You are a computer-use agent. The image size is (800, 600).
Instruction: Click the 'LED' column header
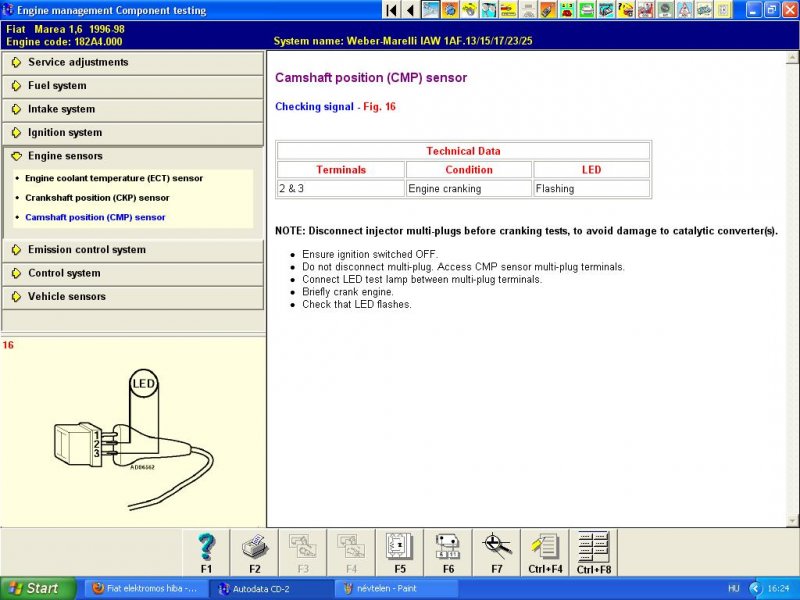[592, 170]
